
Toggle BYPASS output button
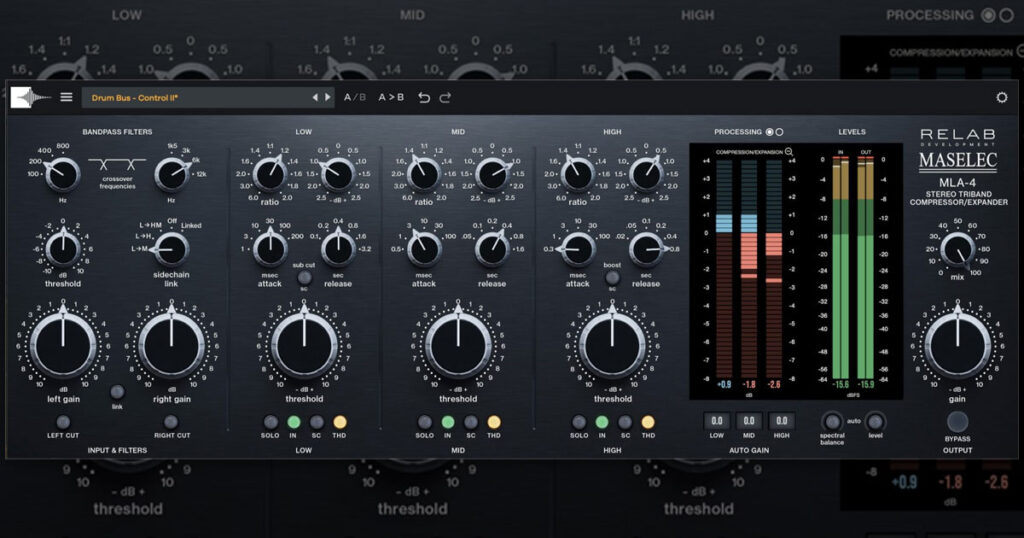[957, 422]
